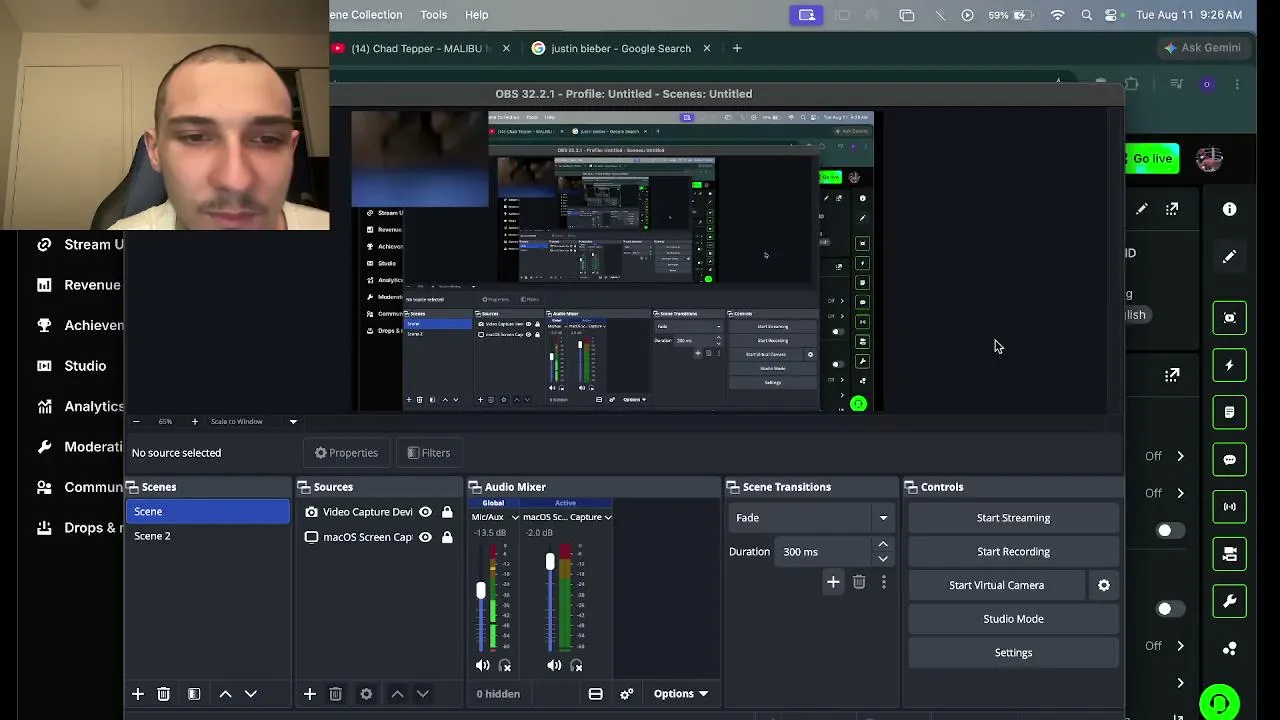Move the selected source down
The height and width of the screenshot is (720, 1280).
click(423, 694)
